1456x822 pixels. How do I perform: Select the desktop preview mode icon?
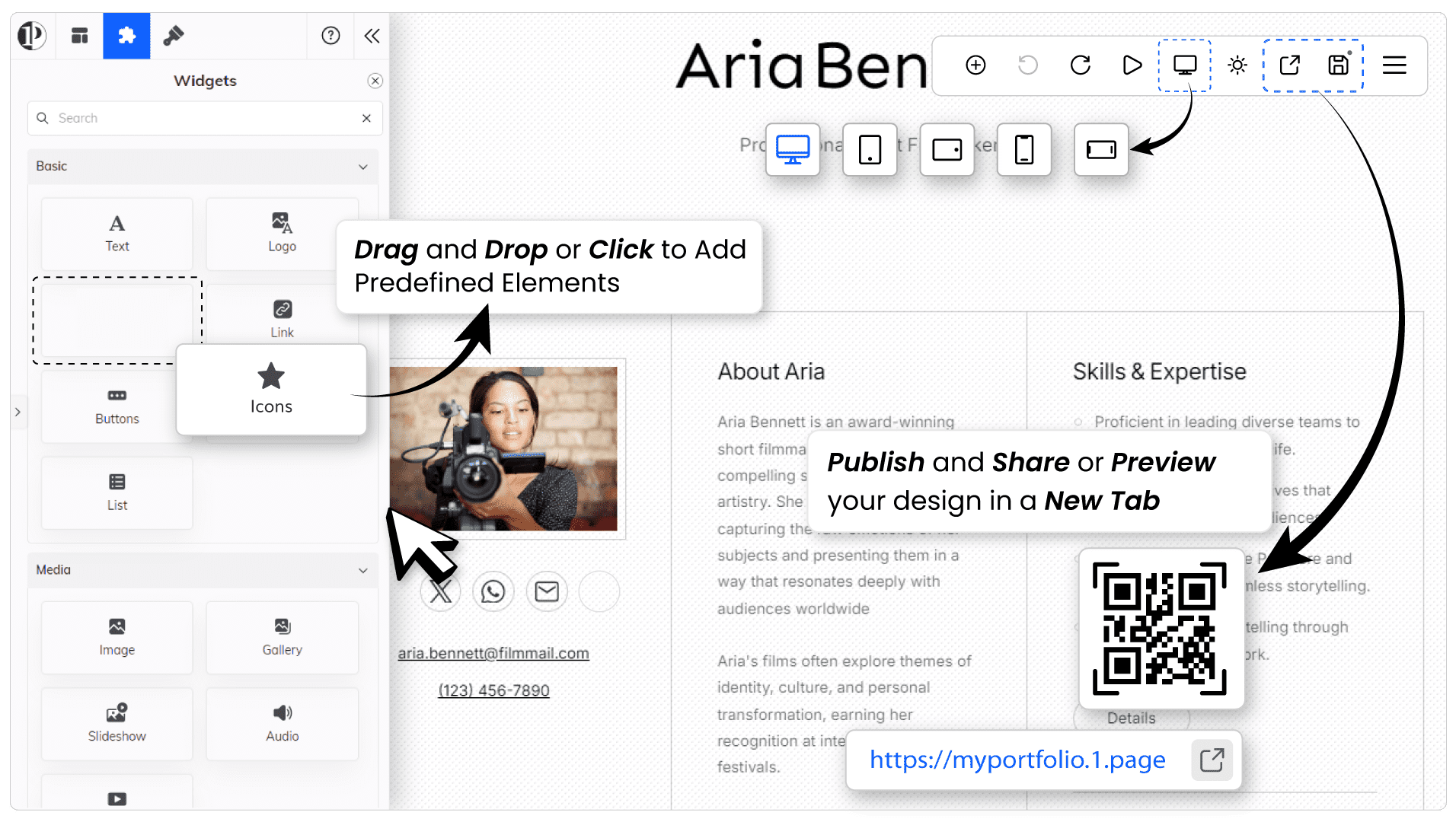pos(793,150)
